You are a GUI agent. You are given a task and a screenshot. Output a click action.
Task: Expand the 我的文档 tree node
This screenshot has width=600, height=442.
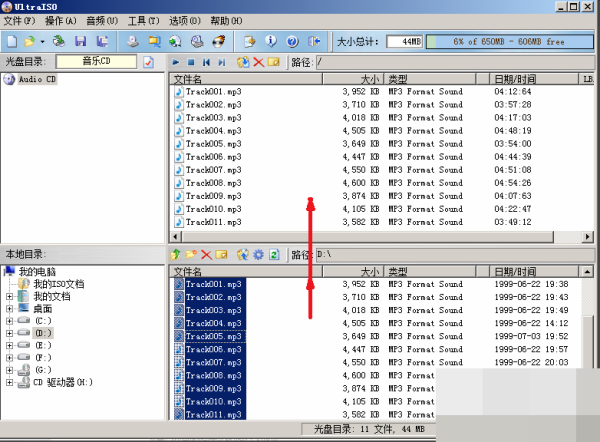tap(10, 297)
